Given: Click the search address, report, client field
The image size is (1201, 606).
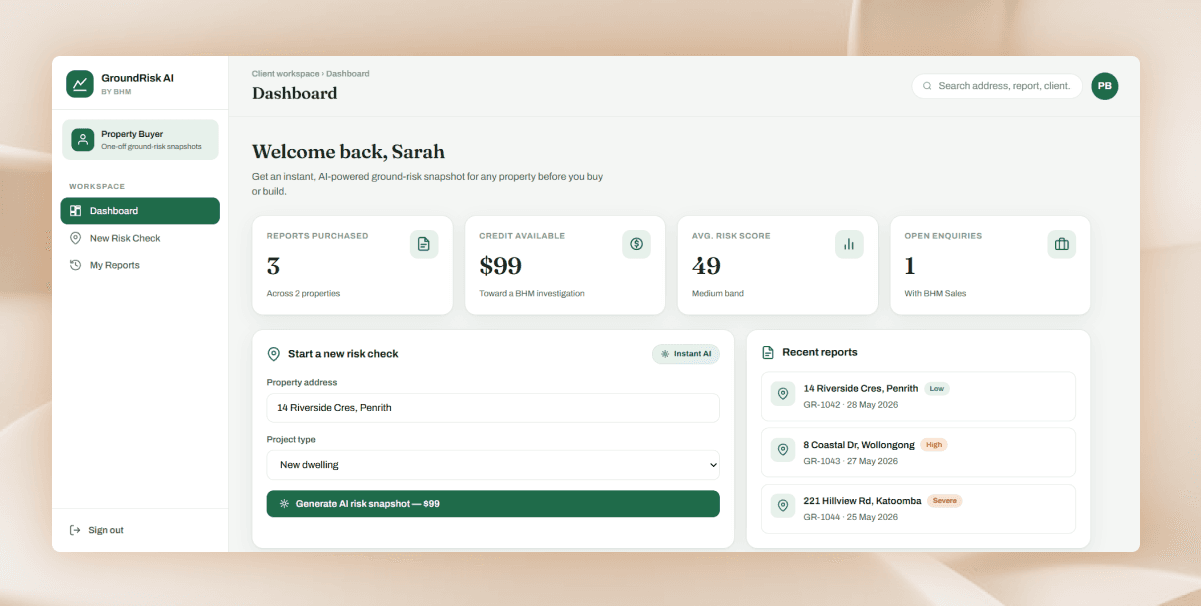Looking at the screenshot, I should [x=997, y=86].
